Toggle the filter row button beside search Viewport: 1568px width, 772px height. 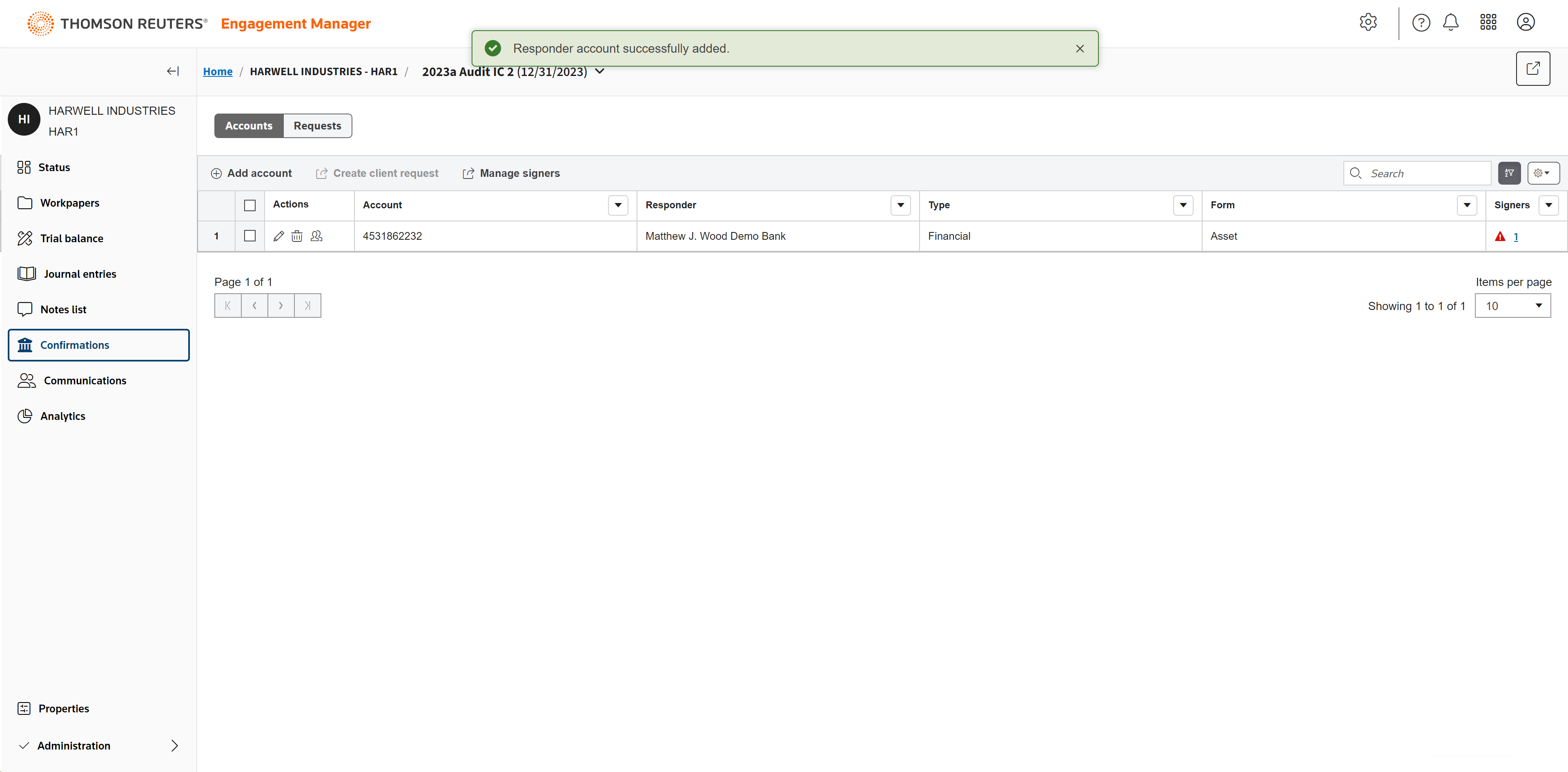click(1509, 174)
